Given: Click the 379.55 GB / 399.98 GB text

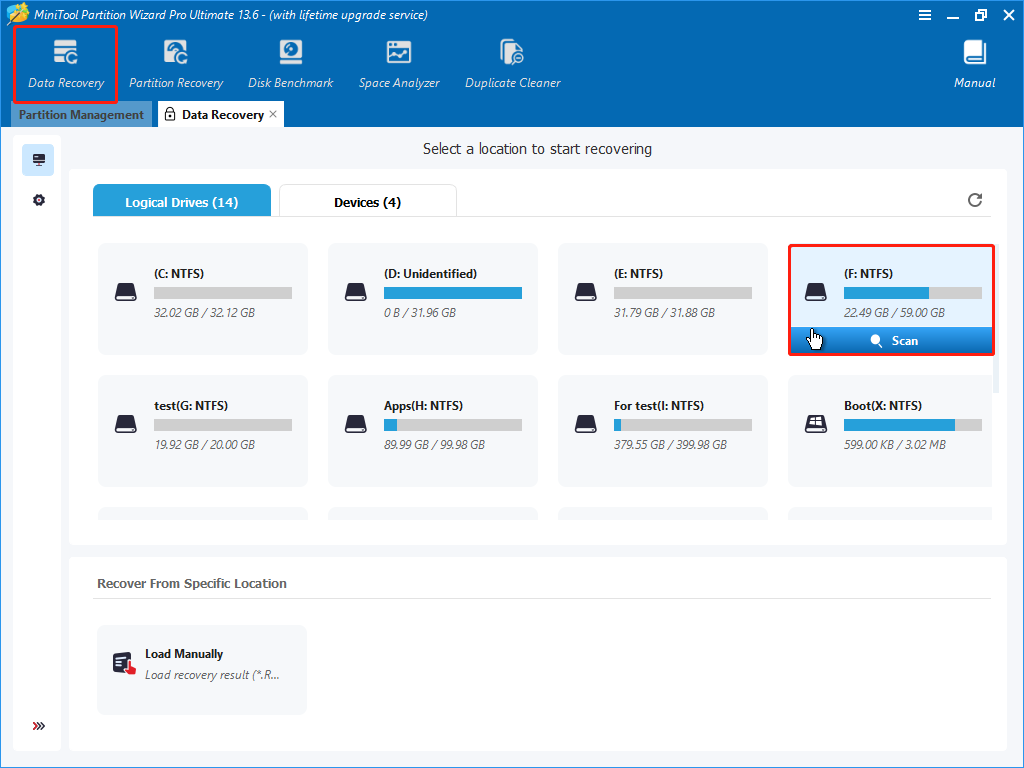Looking at the screenshot, I should (x=670, y=445).
